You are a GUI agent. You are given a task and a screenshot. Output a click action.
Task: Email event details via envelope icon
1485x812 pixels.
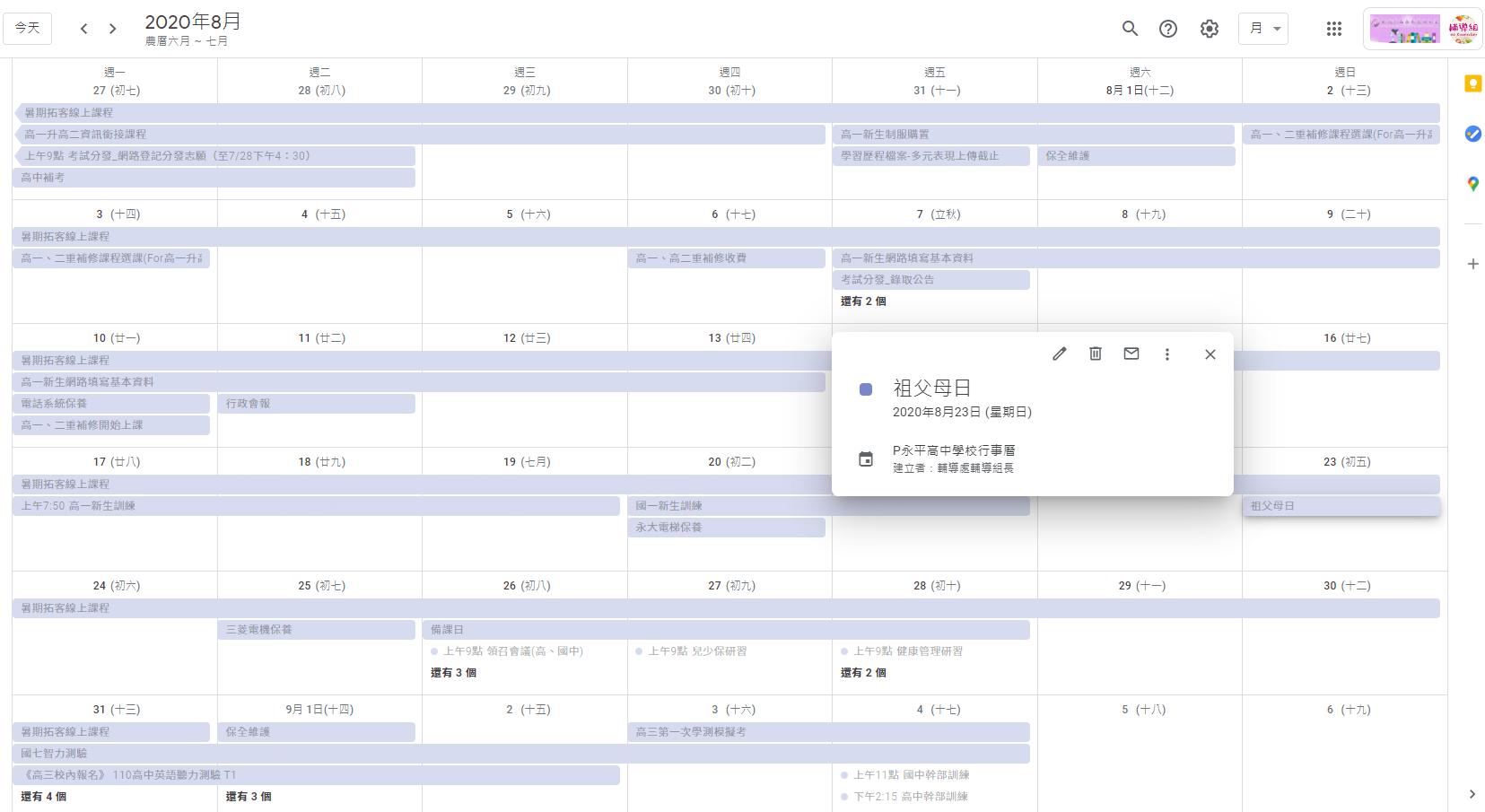1131,354
